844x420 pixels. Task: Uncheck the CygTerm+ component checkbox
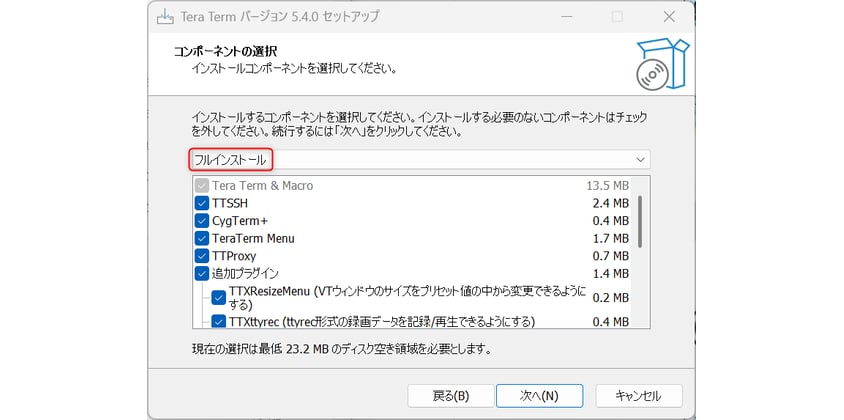pyautogui.click(x=202, y=221)
